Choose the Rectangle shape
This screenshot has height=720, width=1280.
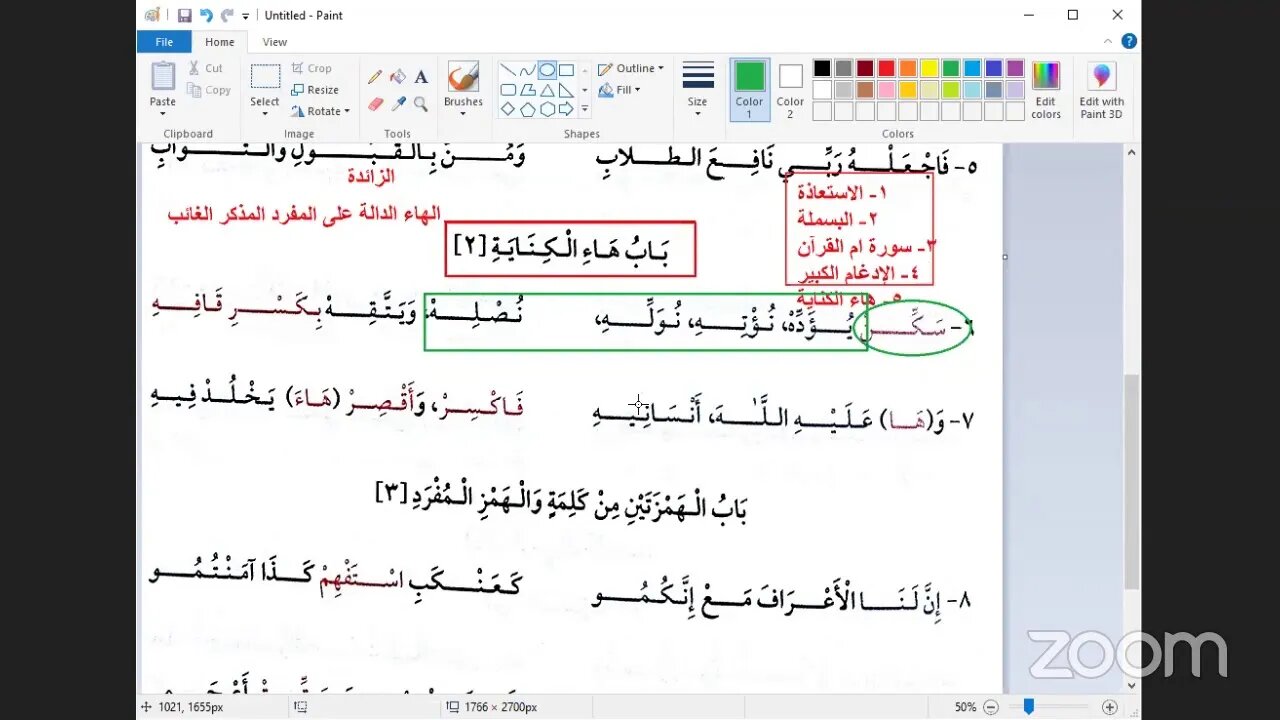pos(566,71)
